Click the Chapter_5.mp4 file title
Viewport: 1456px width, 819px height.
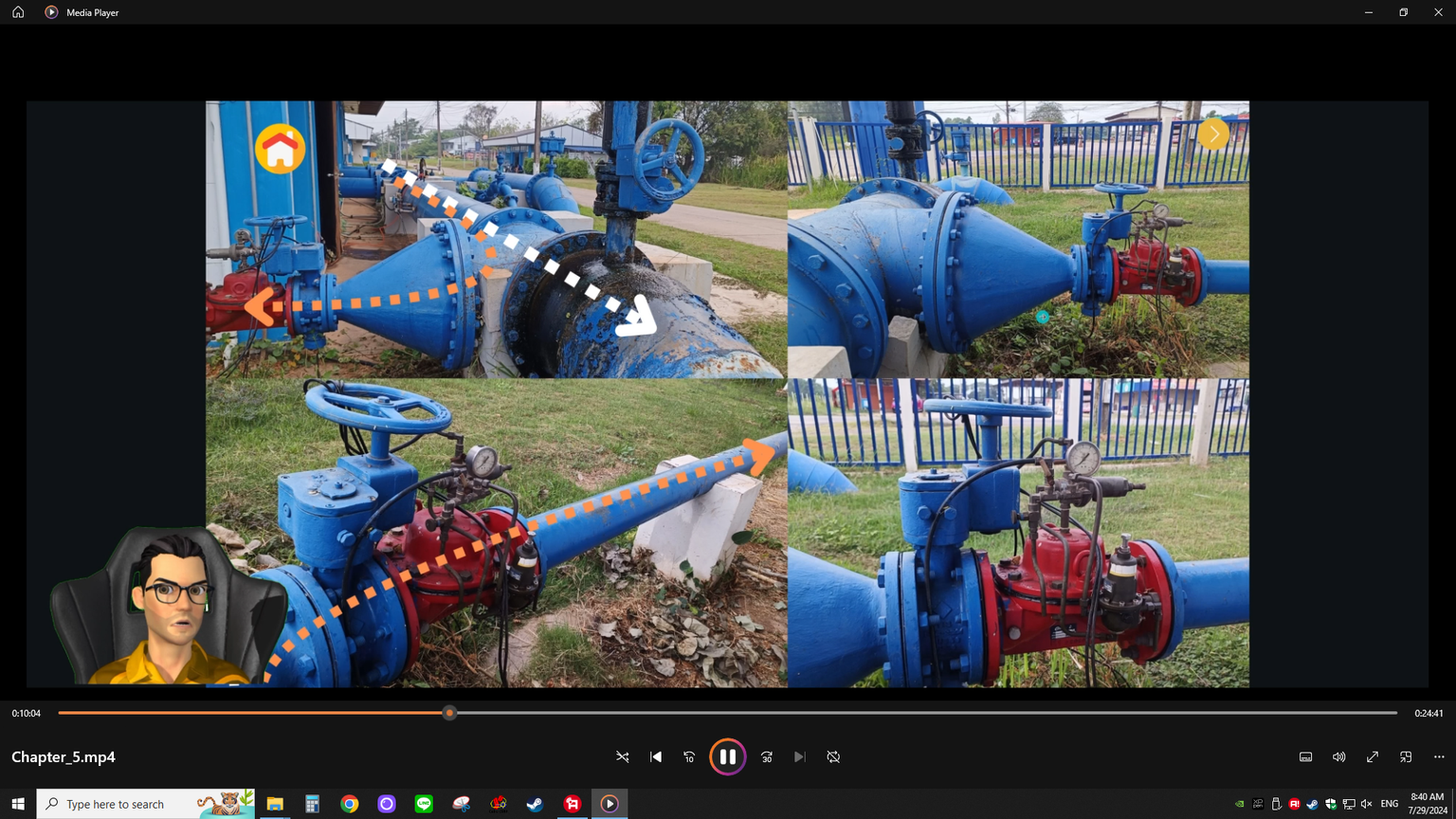pos(64,756)
